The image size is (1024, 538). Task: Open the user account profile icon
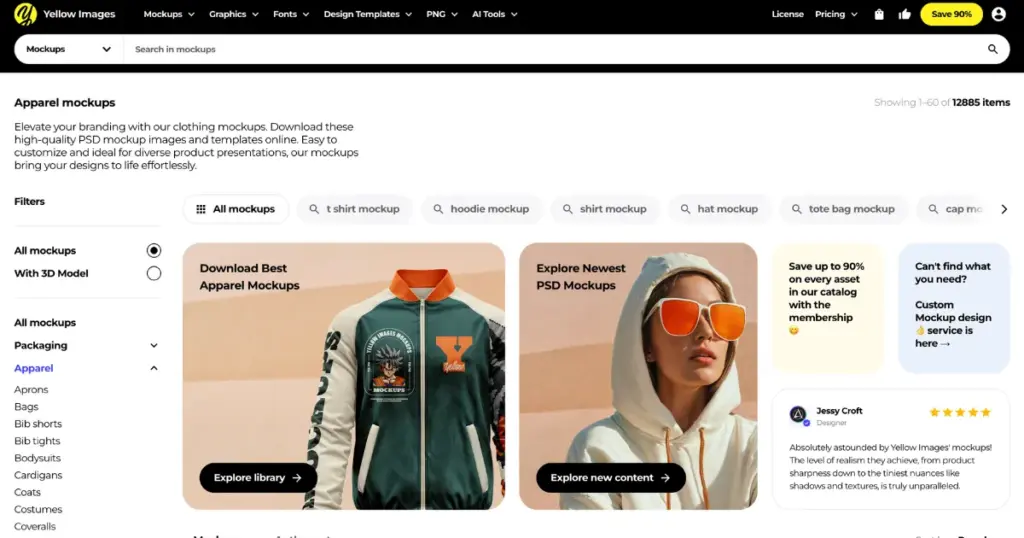pos(998,14)
